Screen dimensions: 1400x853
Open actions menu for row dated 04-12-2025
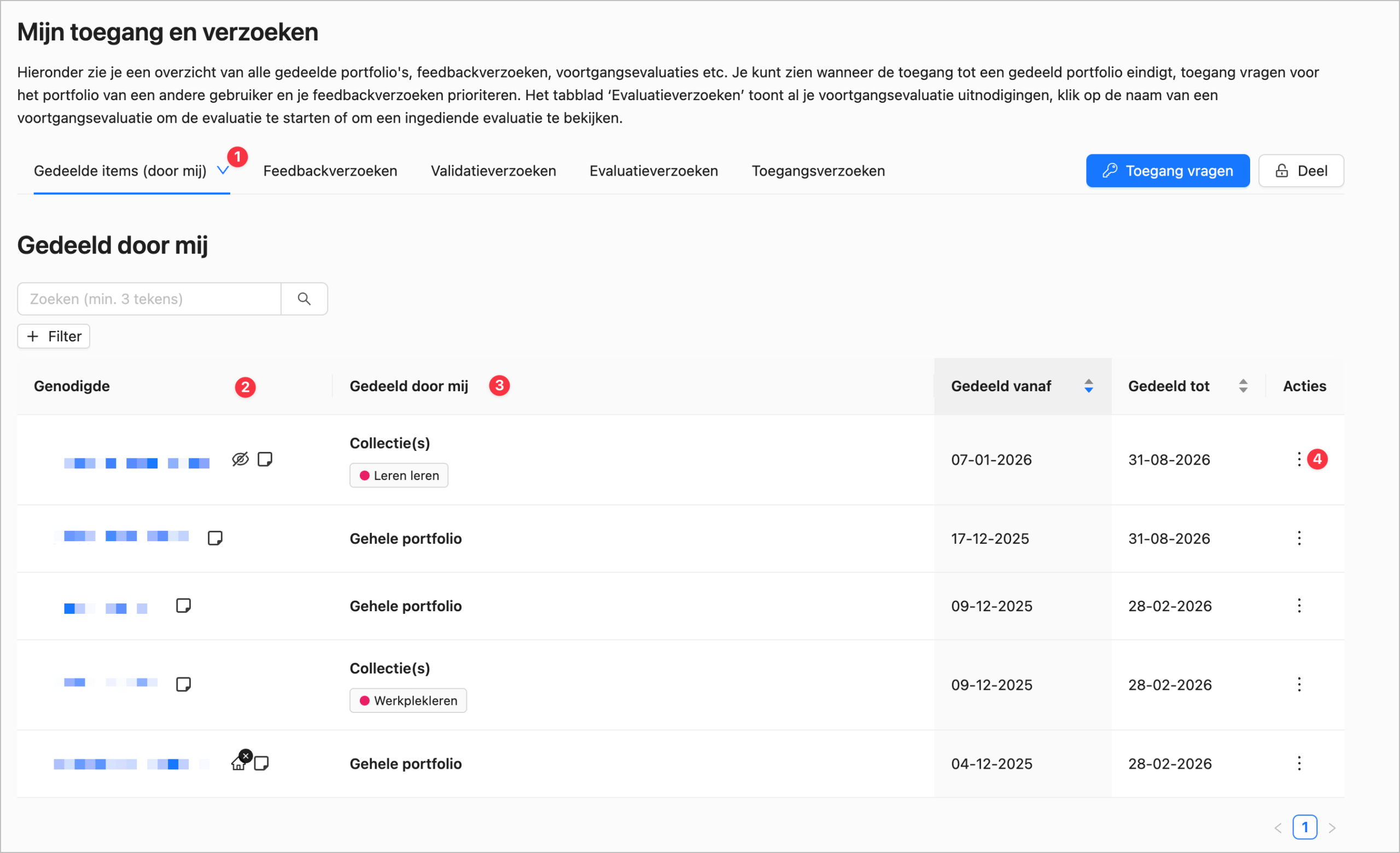(x=1299, y=763)
